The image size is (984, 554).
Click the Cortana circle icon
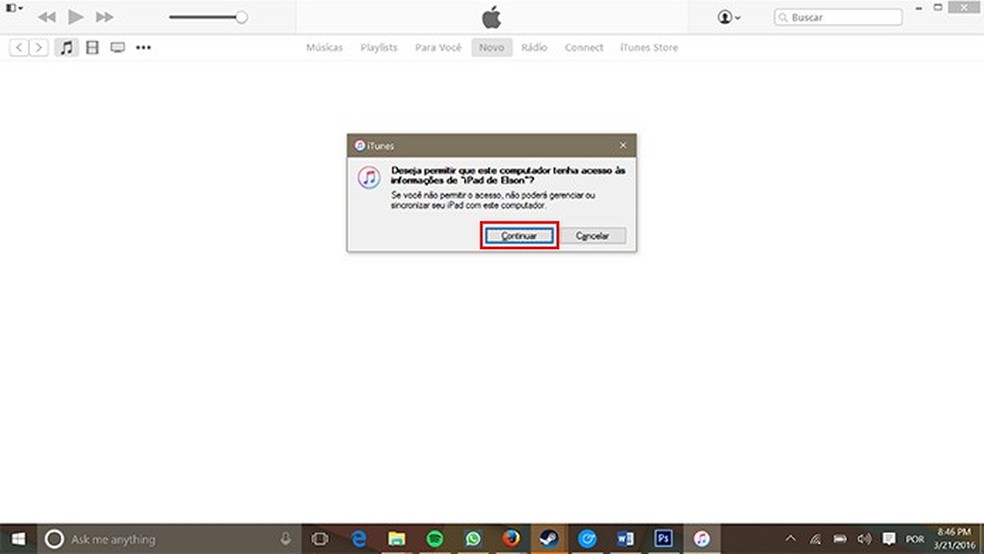[54, 539]
